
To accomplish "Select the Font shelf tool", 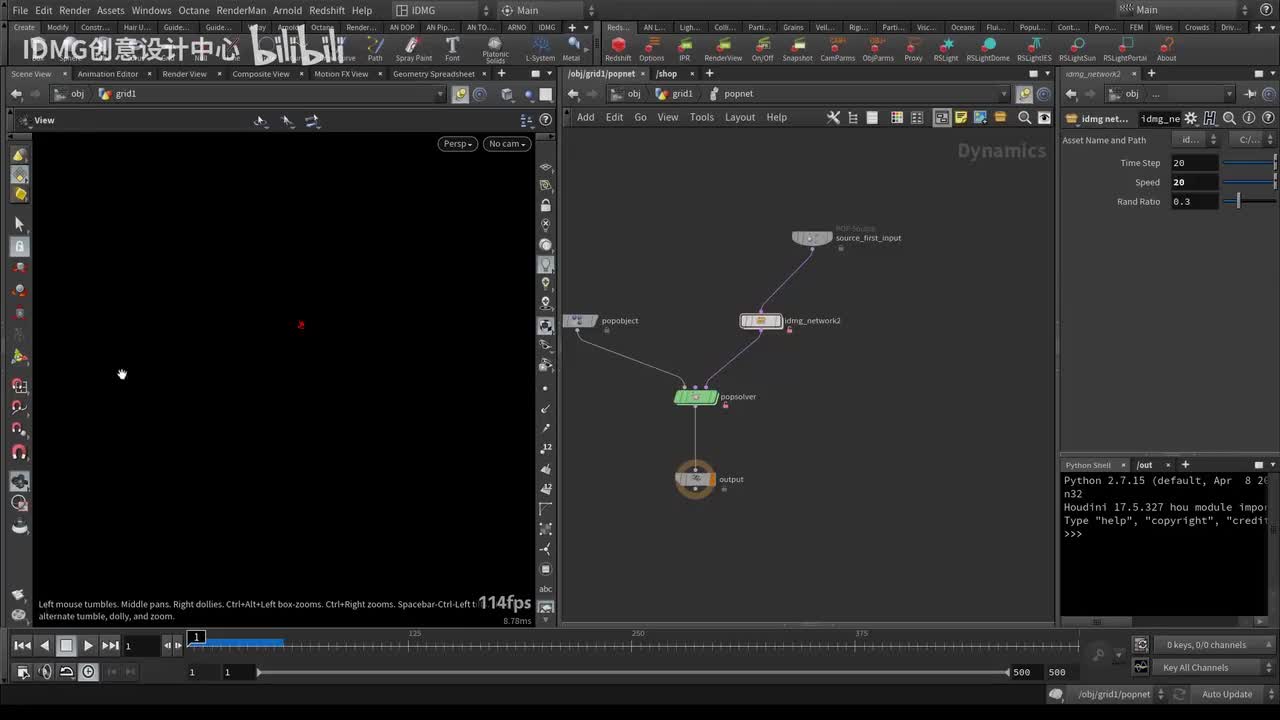I will click(x=452, y=46).
